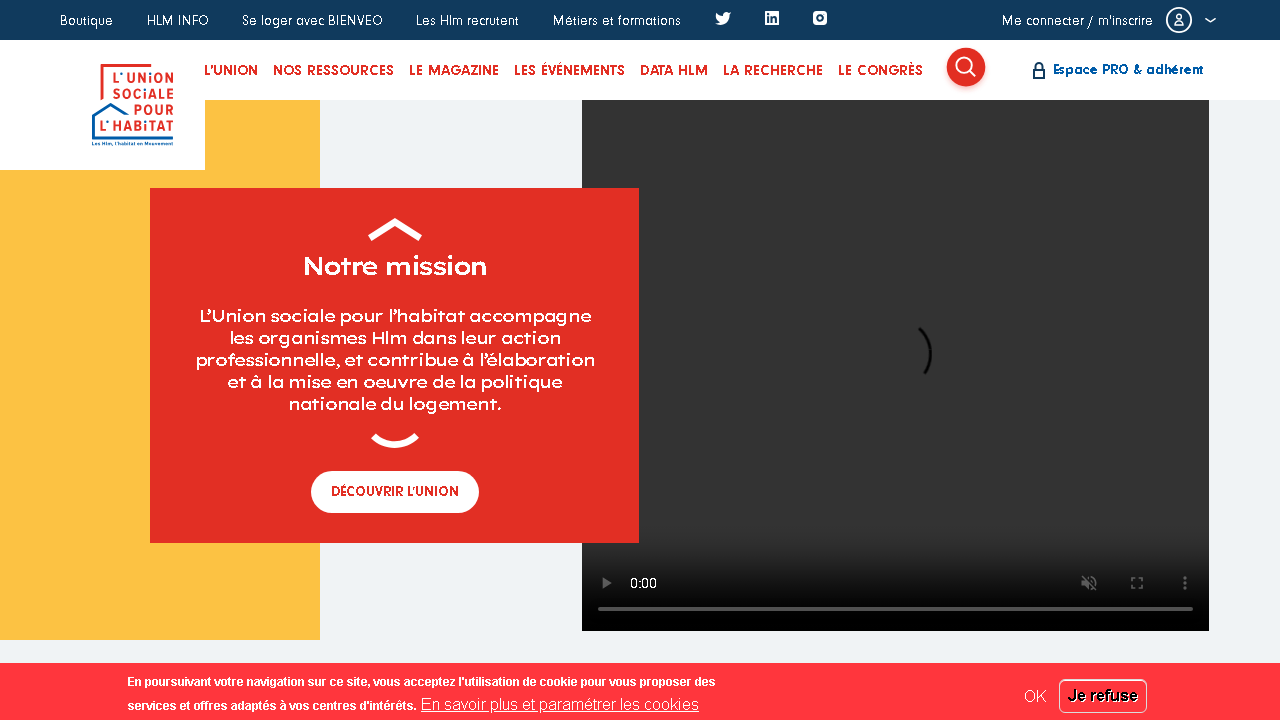This screenshot has height=720, width=1280.
Task: Open Espace PRO & adhérent
Action: (x=1128, y=70)
